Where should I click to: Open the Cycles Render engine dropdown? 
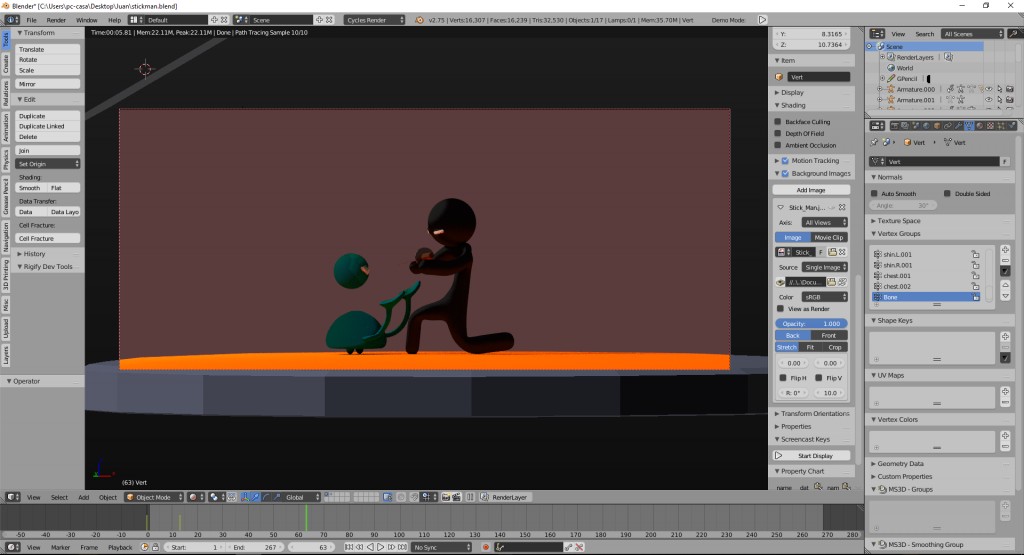[x=374, y=19]
